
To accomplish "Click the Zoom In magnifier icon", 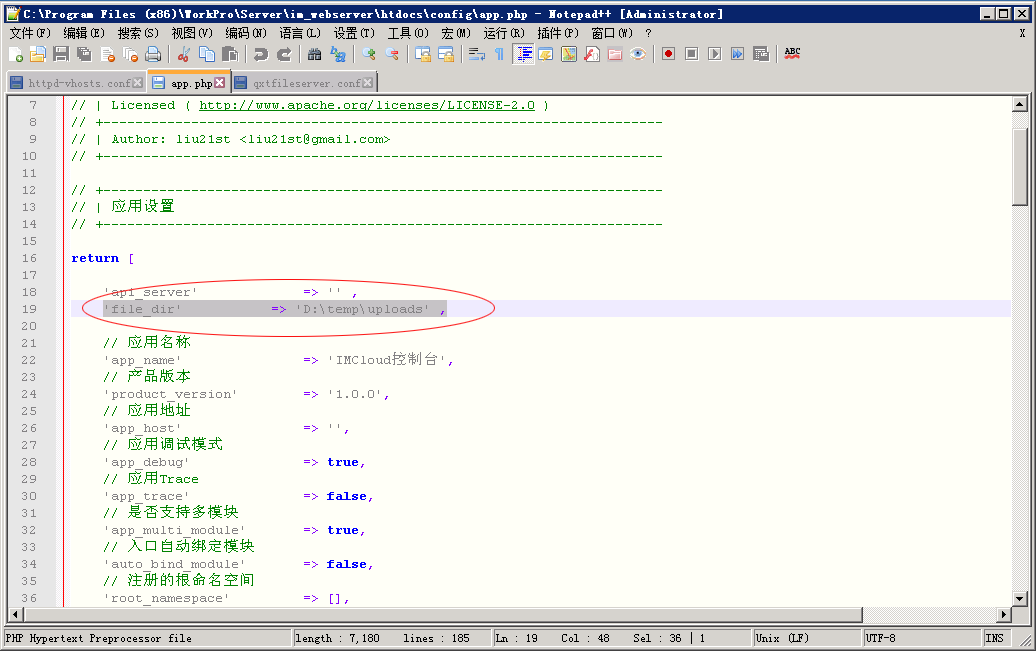I will [369, 54].
